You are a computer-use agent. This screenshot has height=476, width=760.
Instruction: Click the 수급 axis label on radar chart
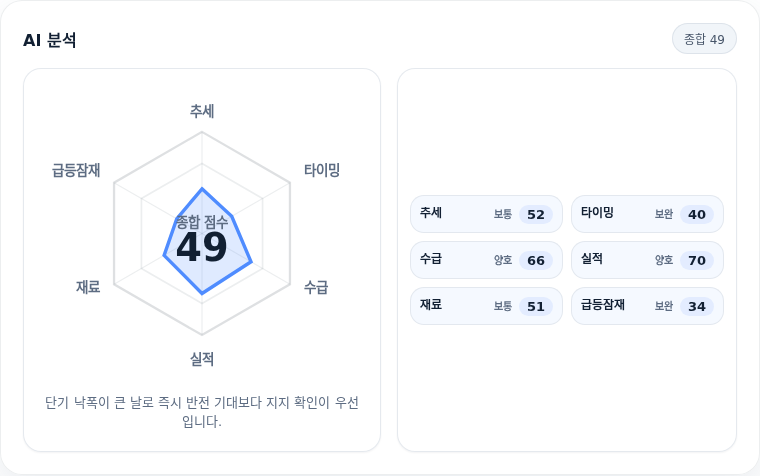316,287
